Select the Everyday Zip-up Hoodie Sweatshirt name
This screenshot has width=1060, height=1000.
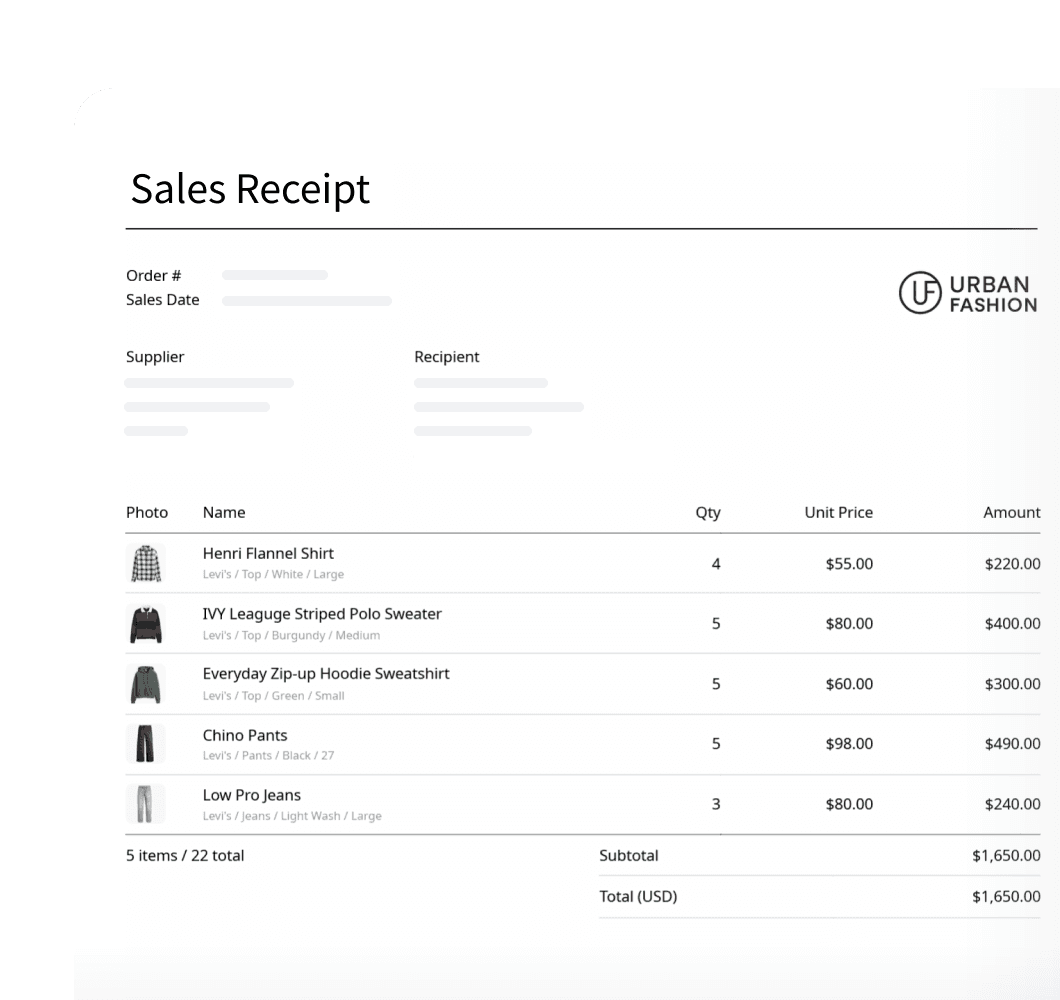(326, 674)
